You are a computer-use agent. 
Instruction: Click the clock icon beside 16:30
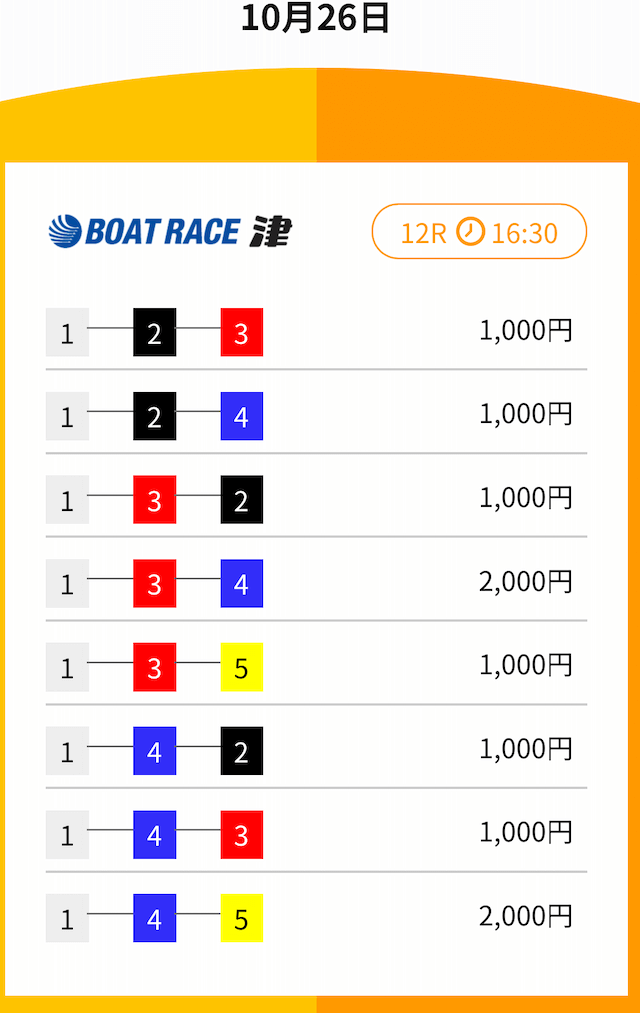pos(470,232)
